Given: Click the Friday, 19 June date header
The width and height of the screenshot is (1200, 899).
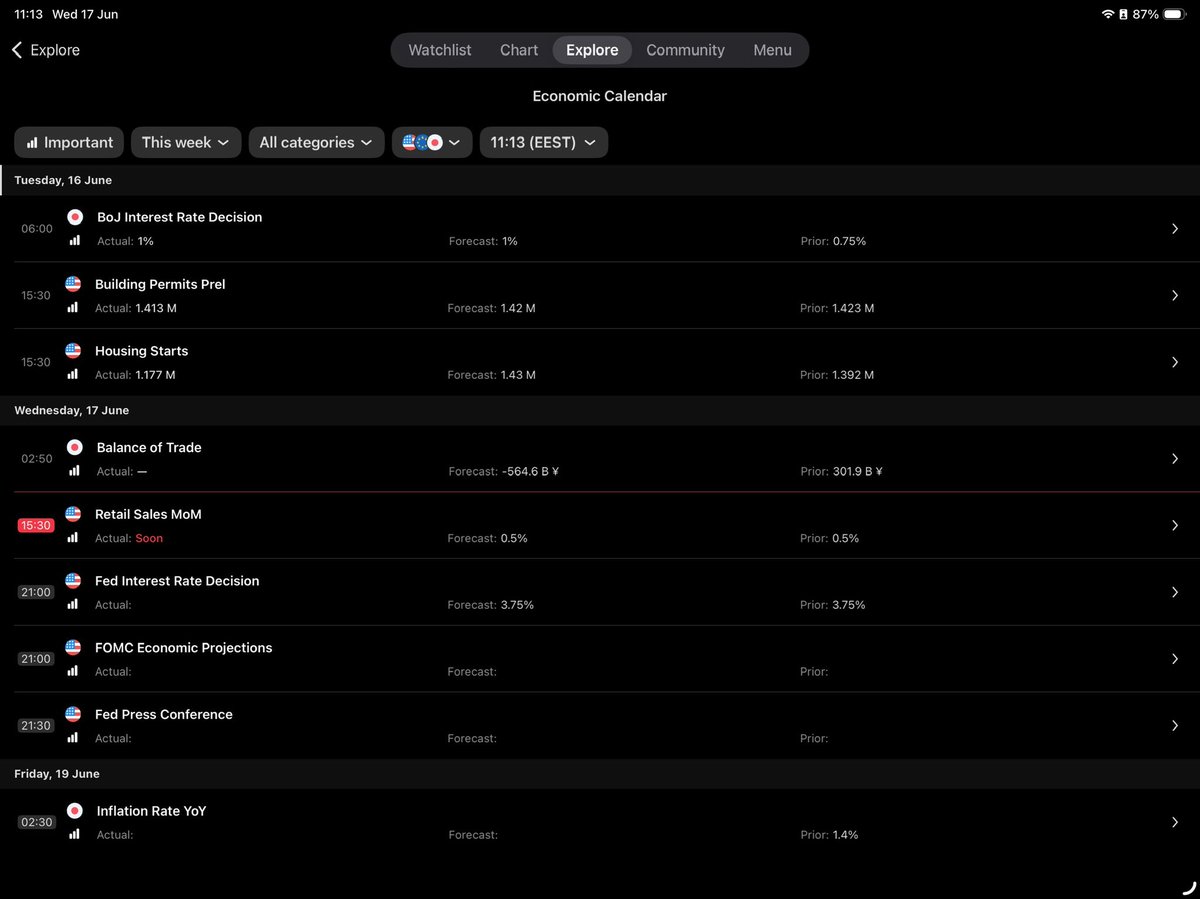Looking at the screenshot, I should pos(57,774).
